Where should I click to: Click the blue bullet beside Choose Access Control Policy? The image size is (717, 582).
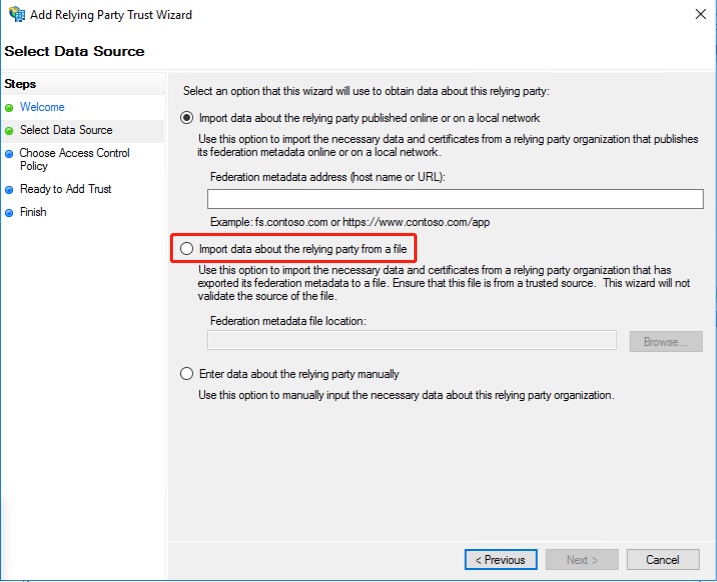[x=9, y=154]
